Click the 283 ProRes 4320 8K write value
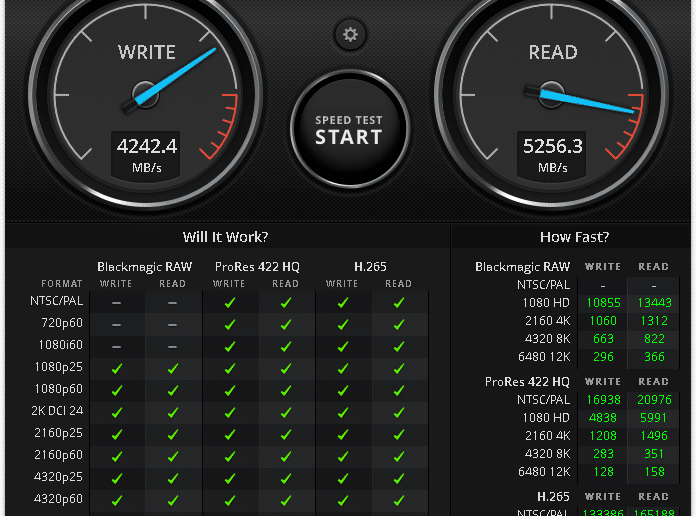696x516 pixels. 603,454
